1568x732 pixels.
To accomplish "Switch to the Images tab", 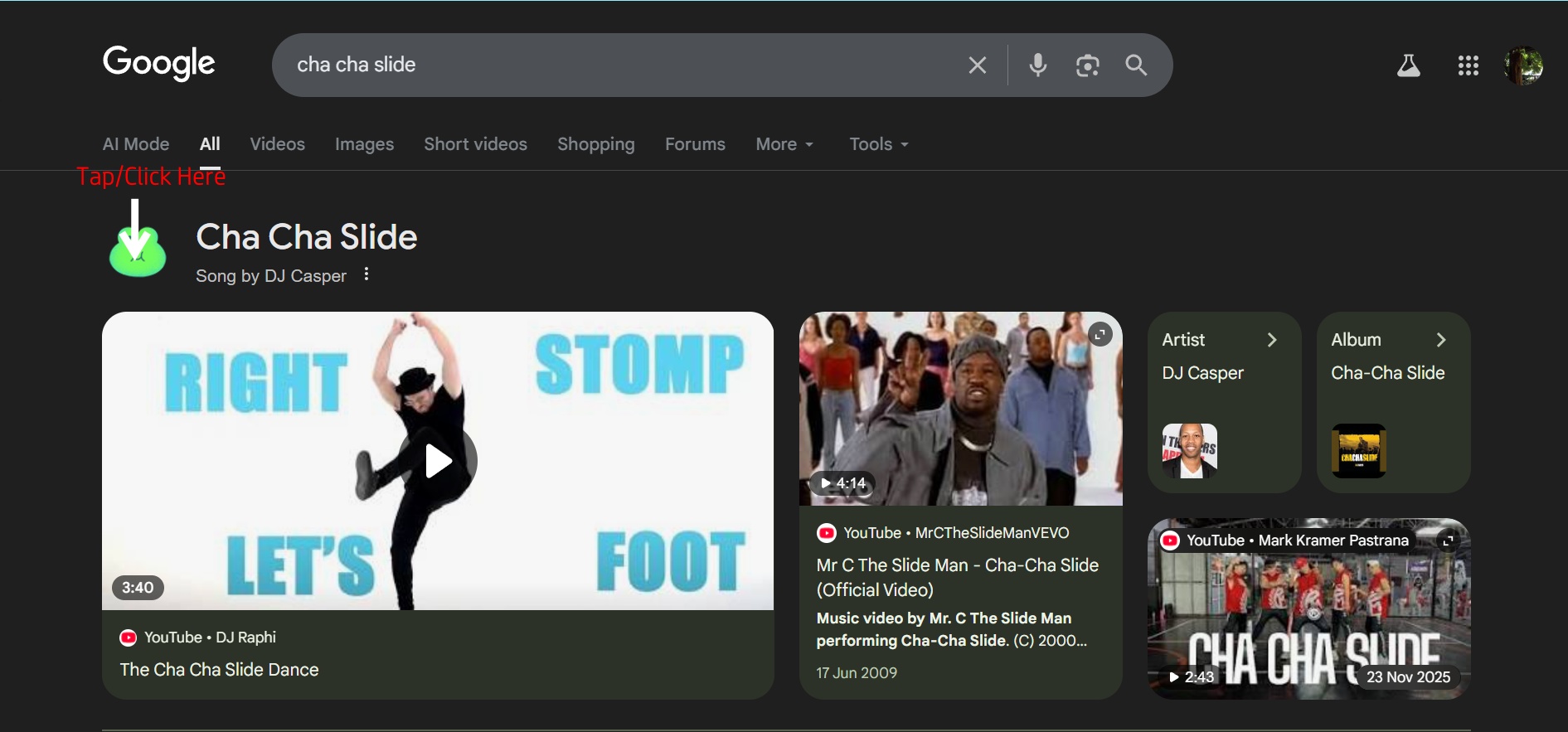I will coord(365,144).
